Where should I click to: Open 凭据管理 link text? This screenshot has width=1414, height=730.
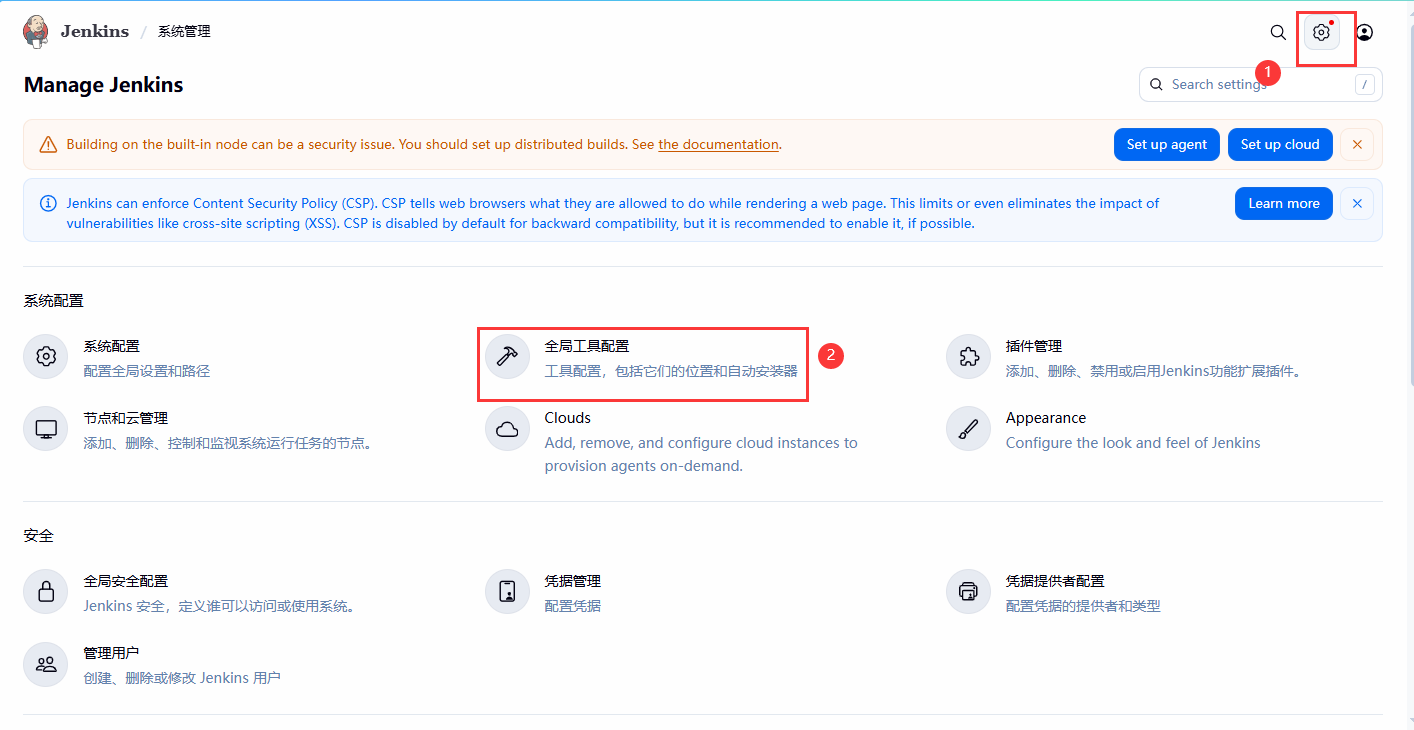pos(572,581)
